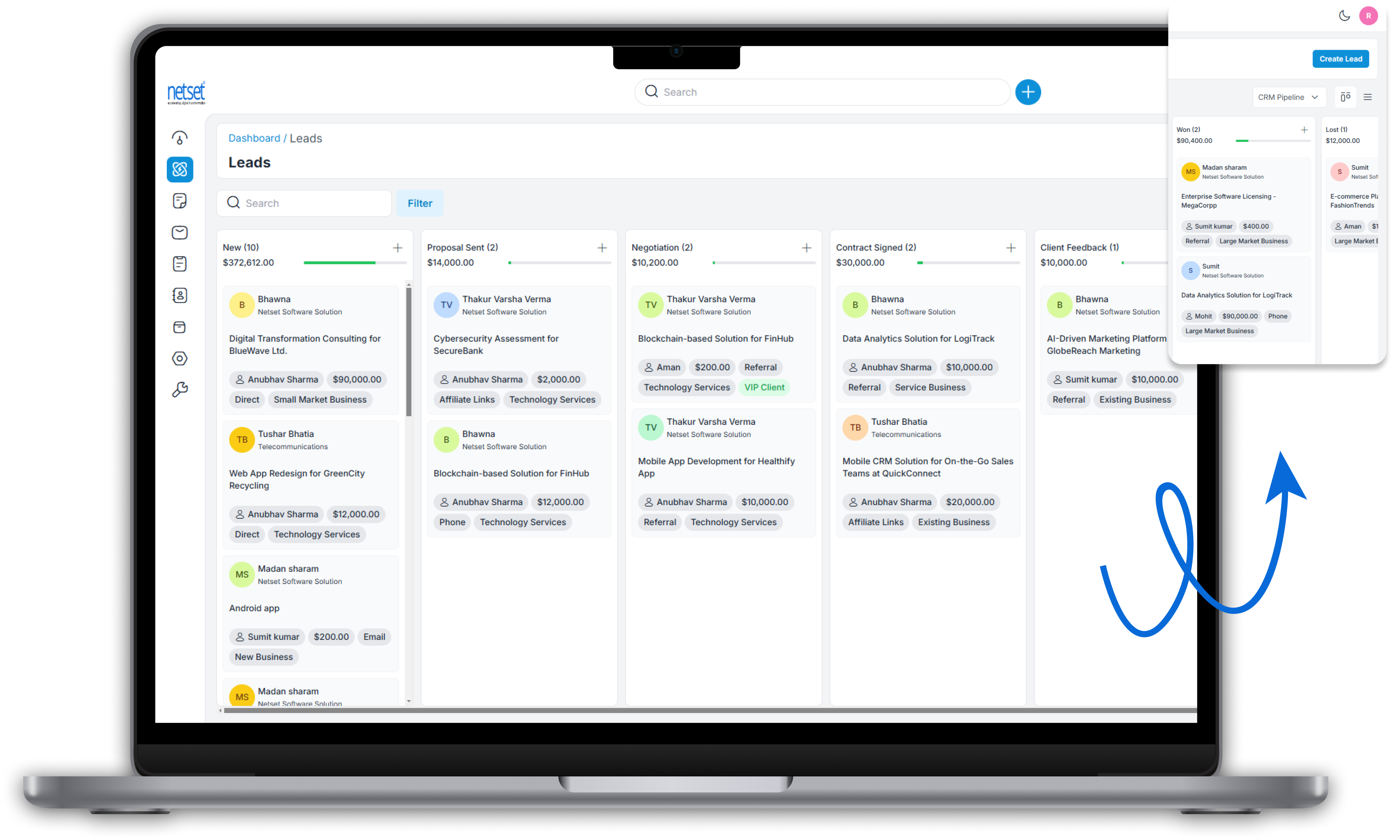
Task: Open the Settings icon in sidebar
Action: click(181, 358)
